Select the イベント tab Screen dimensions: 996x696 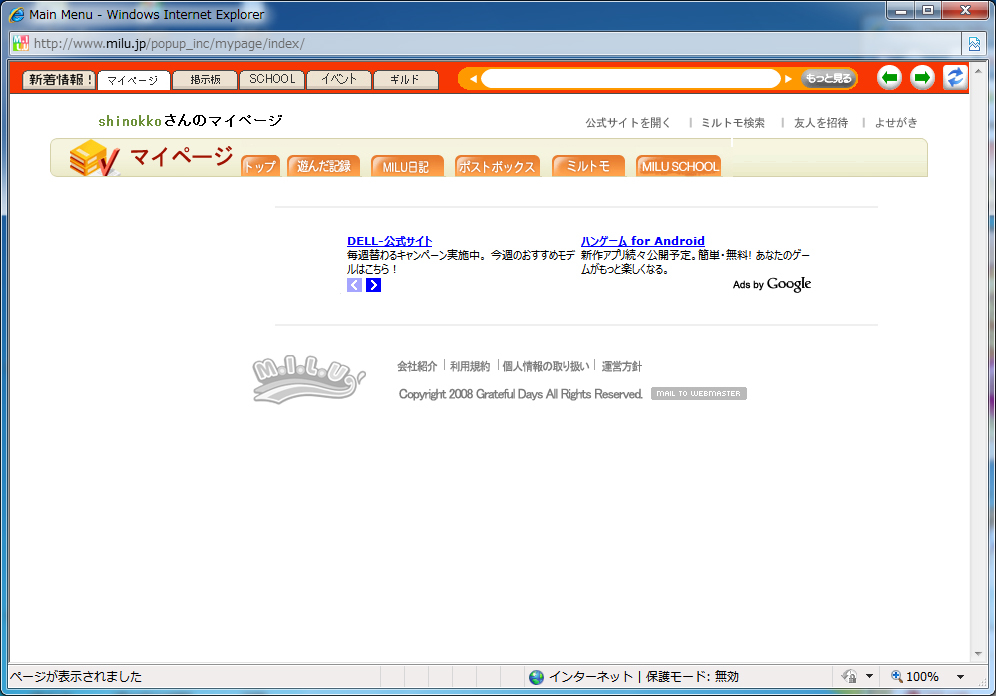coord(339,79)
